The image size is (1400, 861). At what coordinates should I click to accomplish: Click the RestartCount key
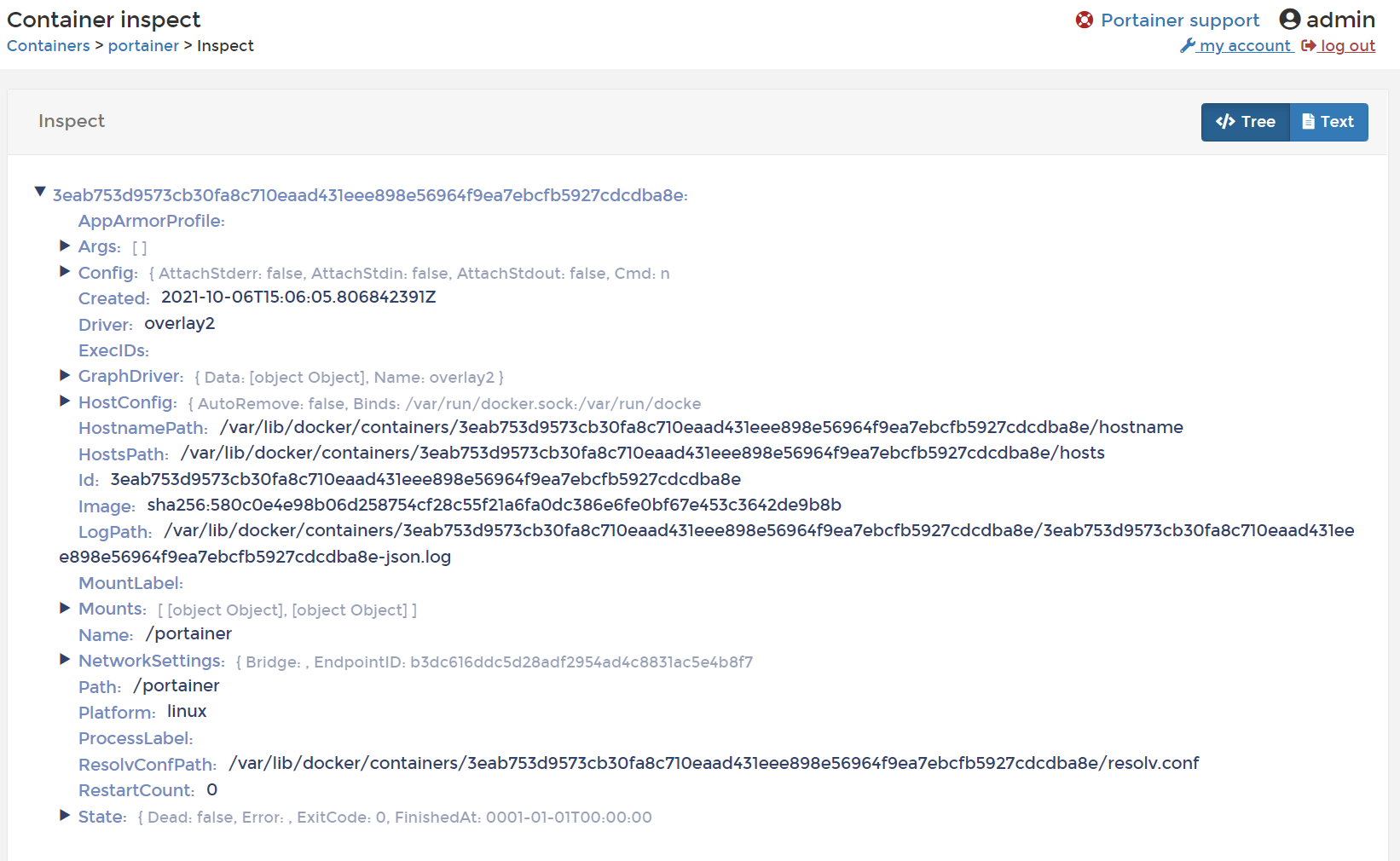136,790
